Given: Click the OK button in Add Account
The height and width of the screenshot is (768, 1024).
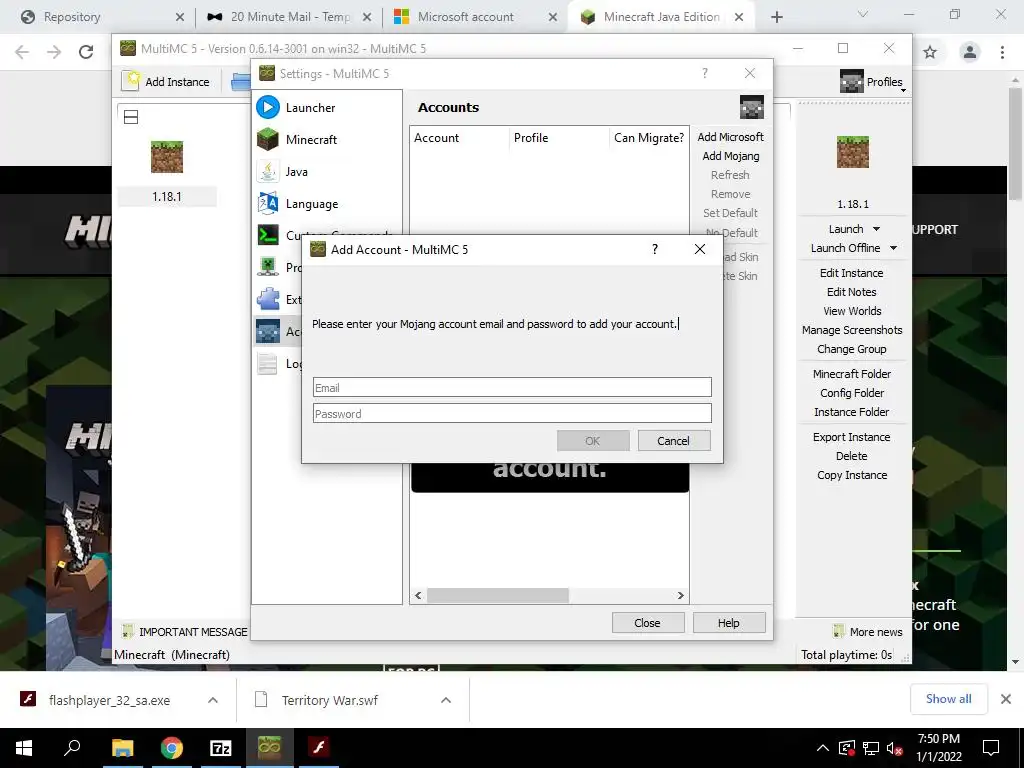Looking at the screenshot, I should pyautogui.click(x=593, y=441).
